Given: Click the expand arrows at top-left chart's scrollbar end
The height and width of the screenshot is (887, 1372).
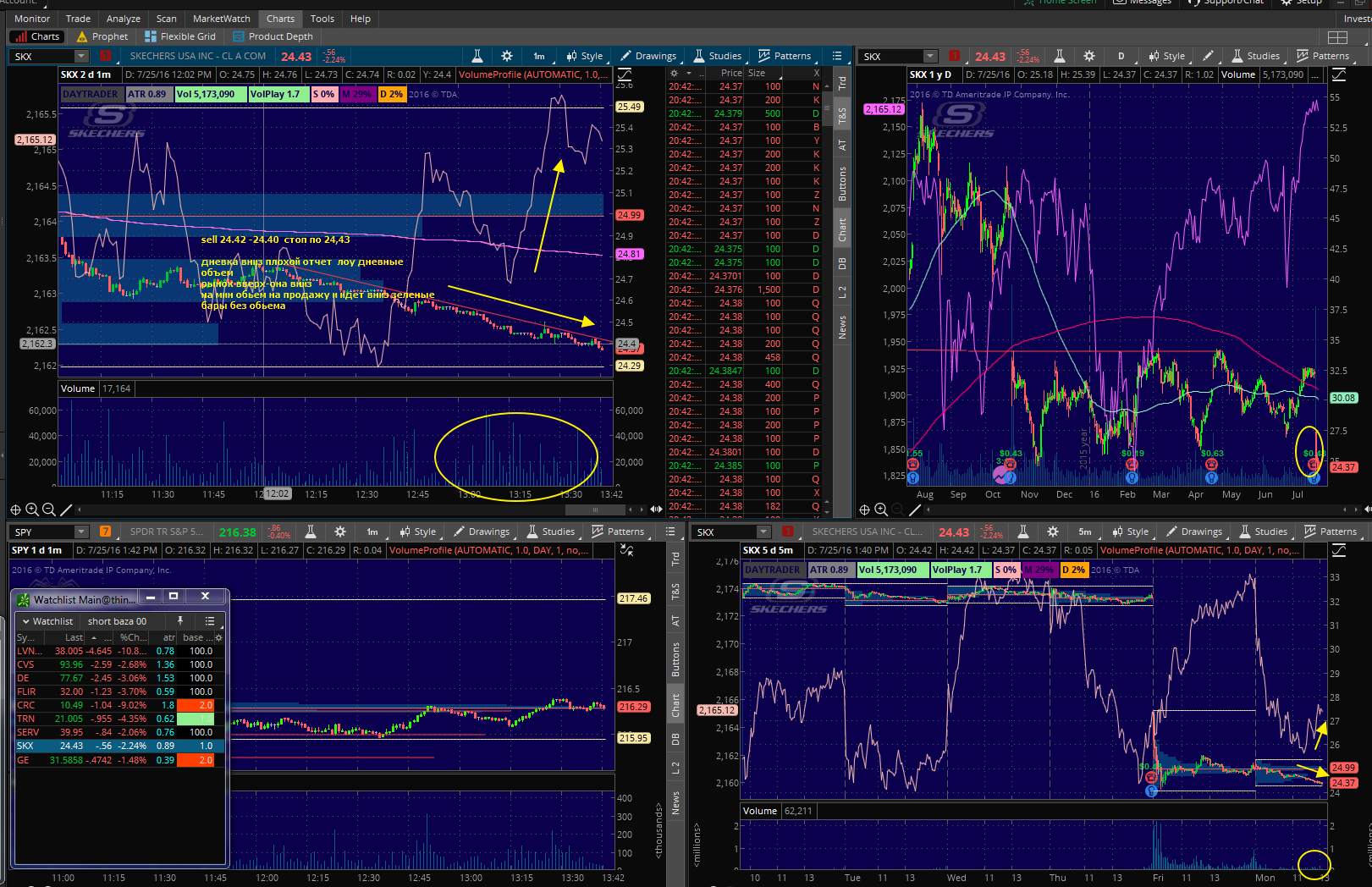Looking at the screenshot, I should pyautogui.click(x=656, y=510).
